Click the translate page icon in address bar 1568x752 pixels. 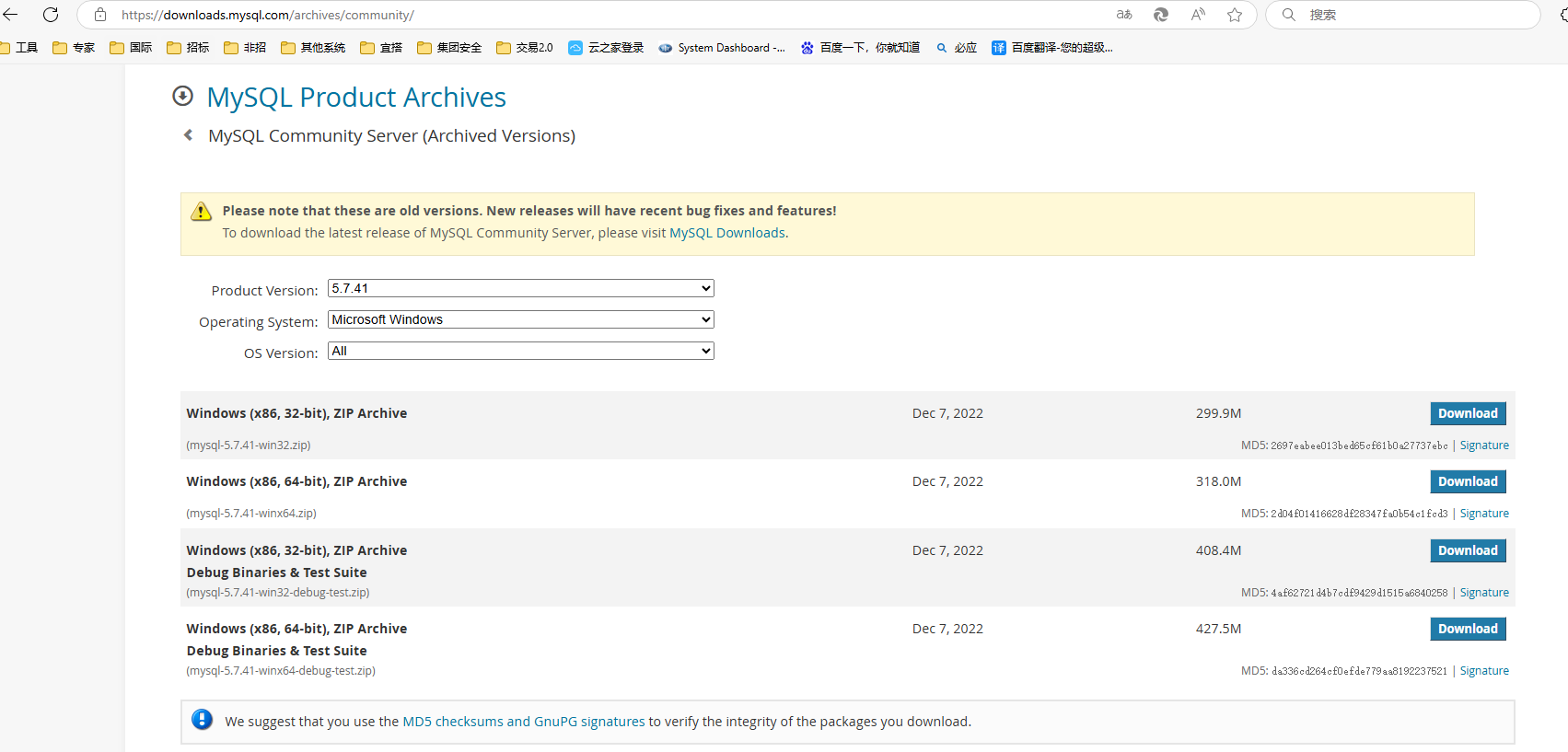pos(1124,15)
